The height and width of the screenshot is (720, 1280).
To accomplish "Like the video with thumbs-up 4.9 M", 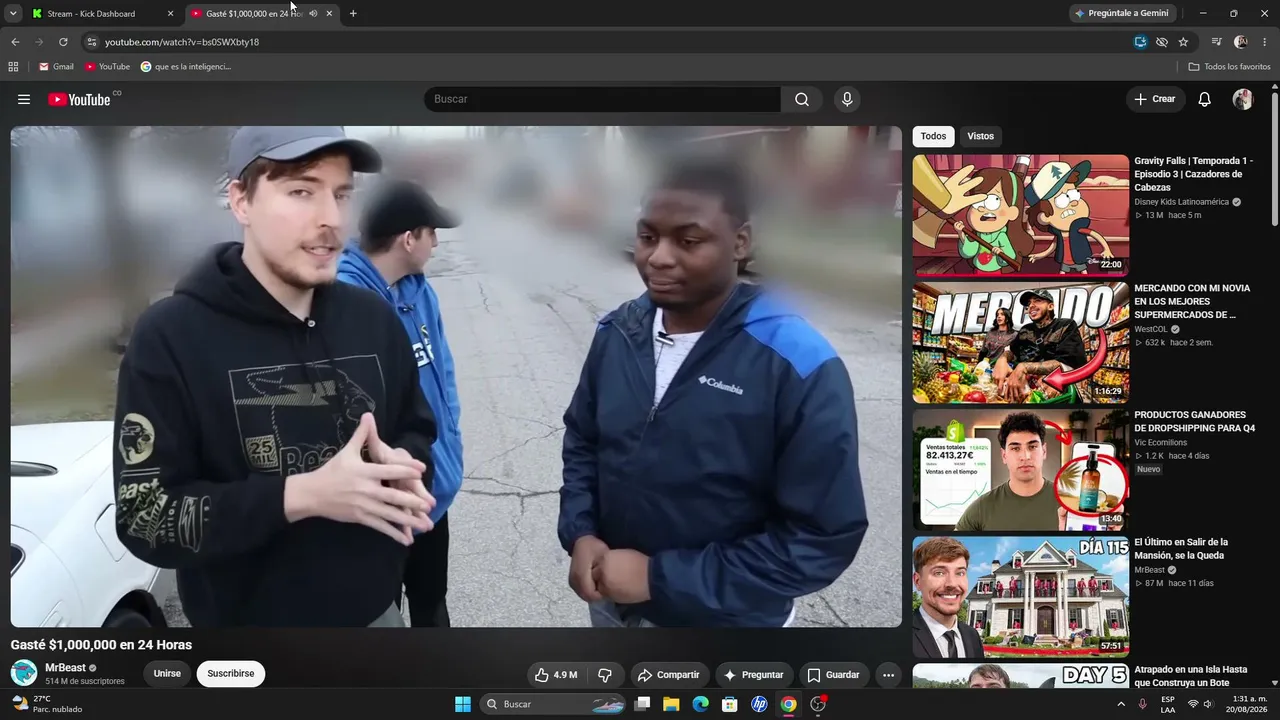I will point(556,675).
